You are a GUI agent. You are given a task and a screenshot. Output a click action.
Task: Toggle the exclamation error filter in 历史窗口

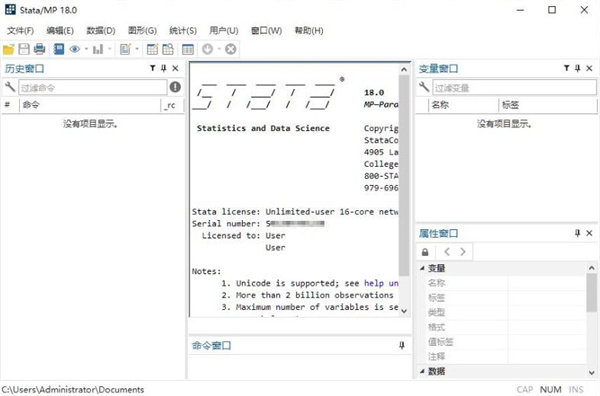tap(175, 87)
